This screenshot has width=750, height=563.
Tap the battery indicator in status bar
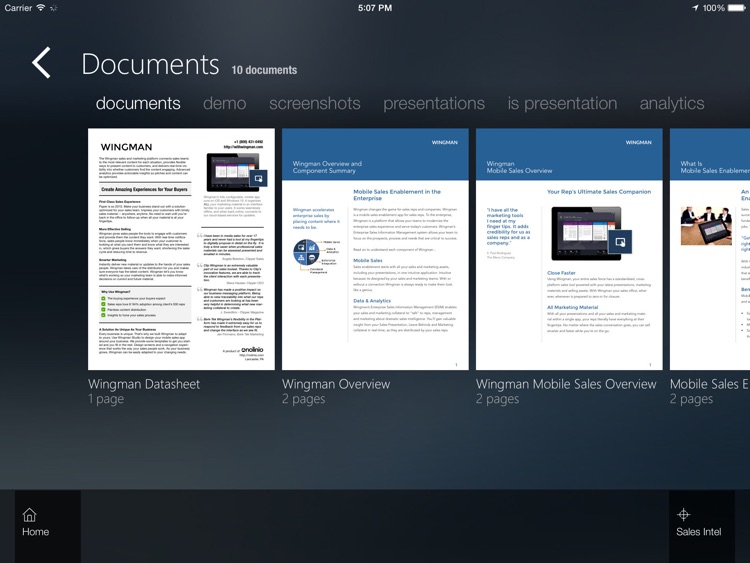736,8
